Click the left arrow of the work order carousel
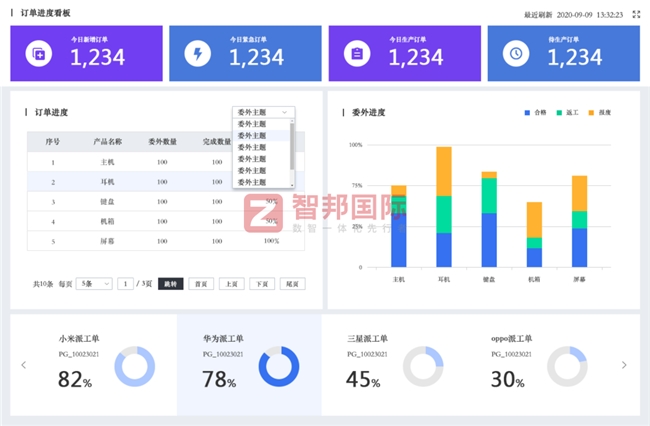 click(24, 365)
